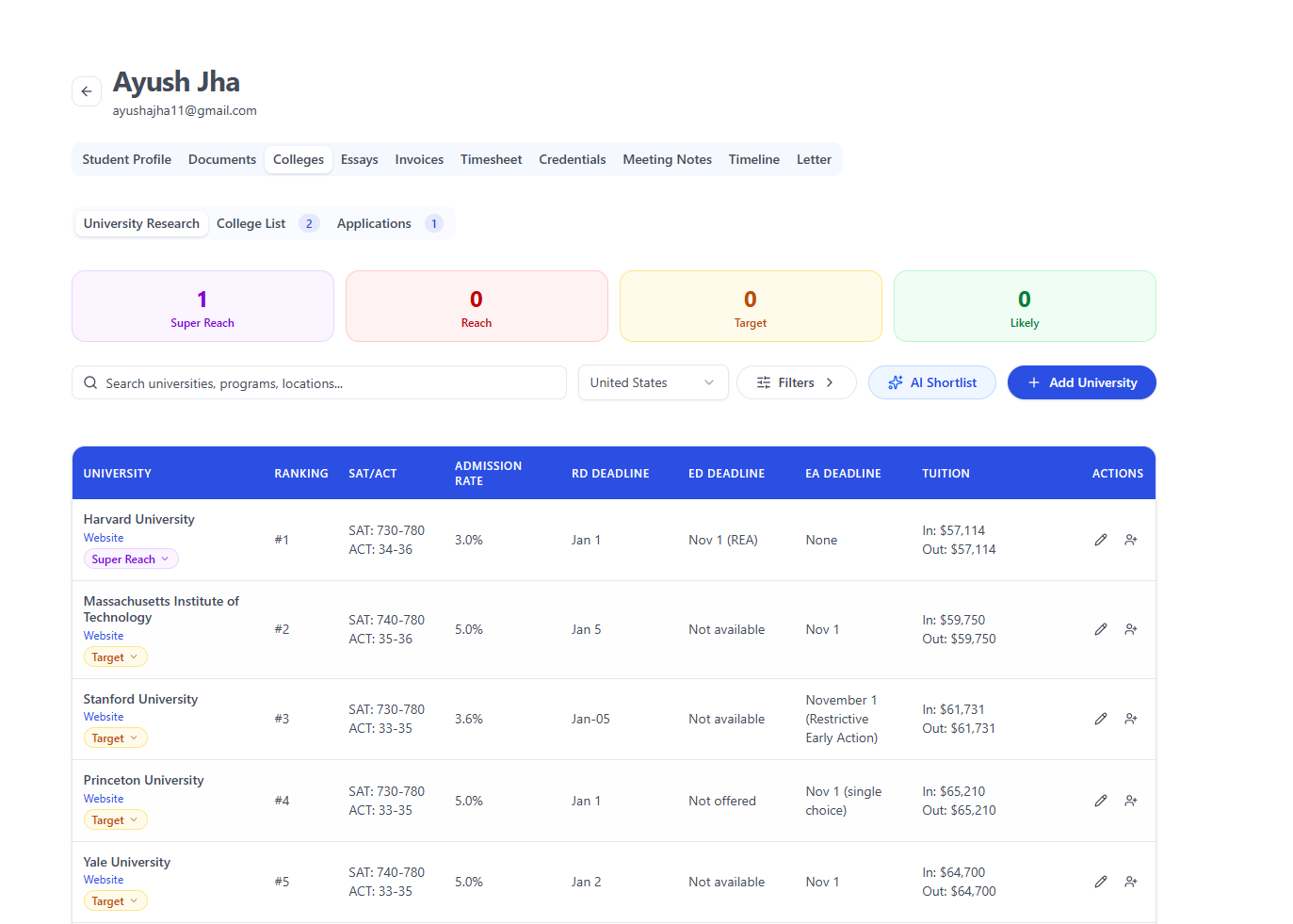Screen dimensions: 1293x924
Task: Click add-person icon in Stanford University row
Action: pos(1131,719)
